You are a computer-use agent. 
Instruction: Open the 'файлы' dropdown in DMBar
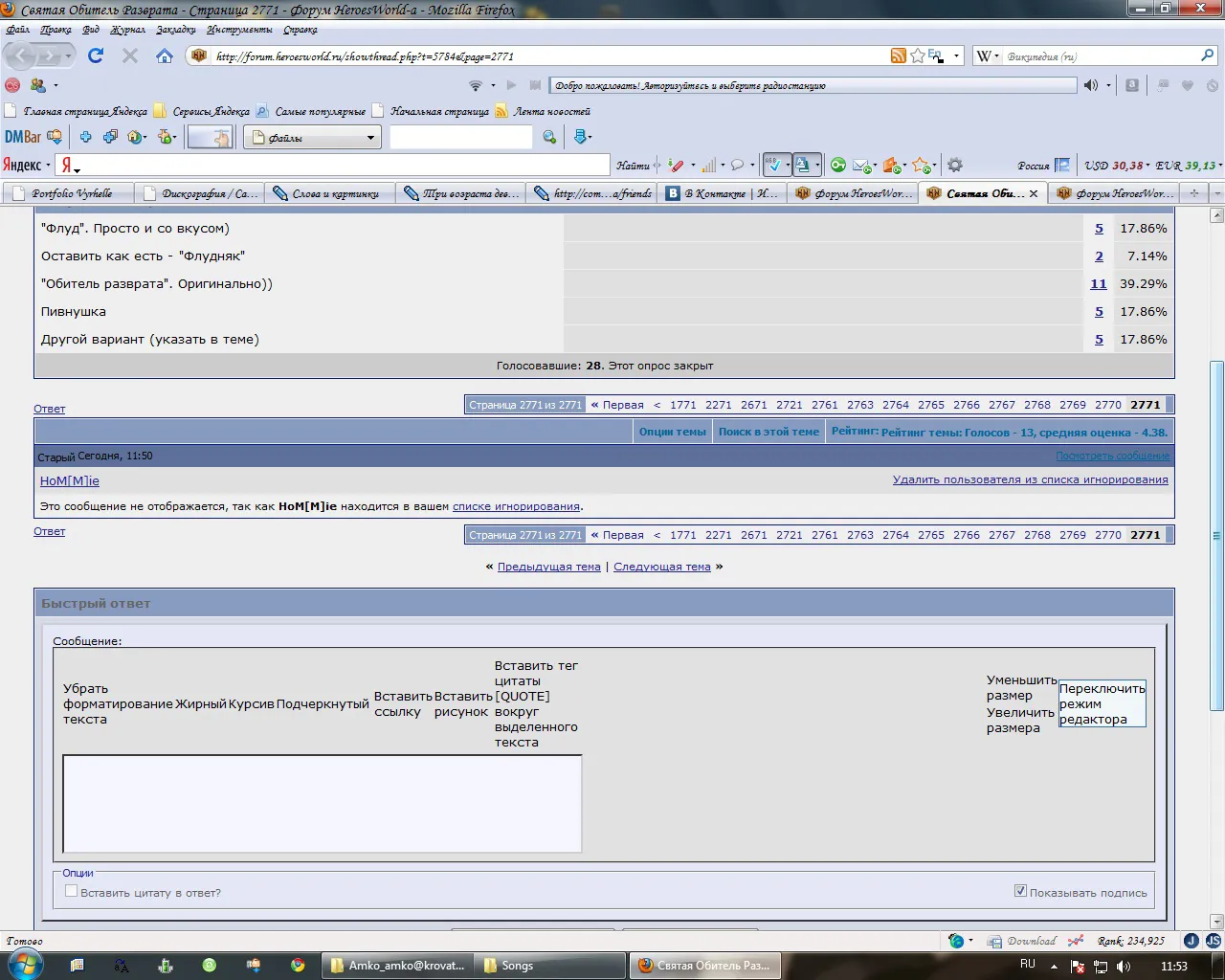312,138
